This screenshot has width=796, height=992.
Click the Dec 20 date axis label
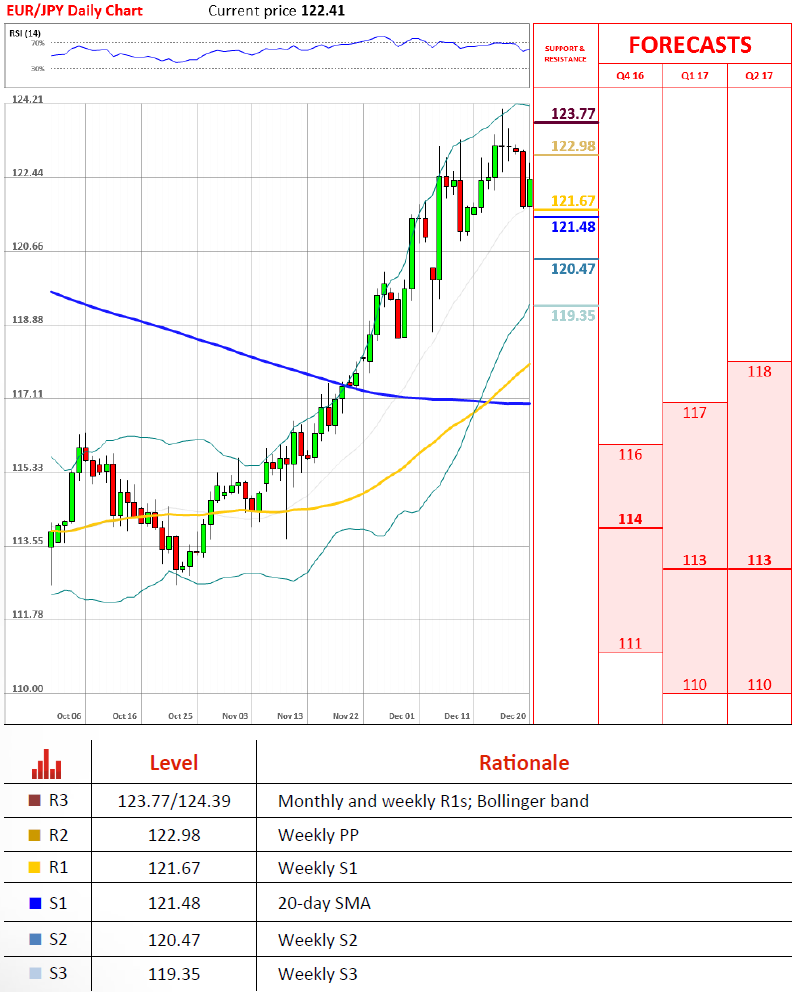point(513,716)
